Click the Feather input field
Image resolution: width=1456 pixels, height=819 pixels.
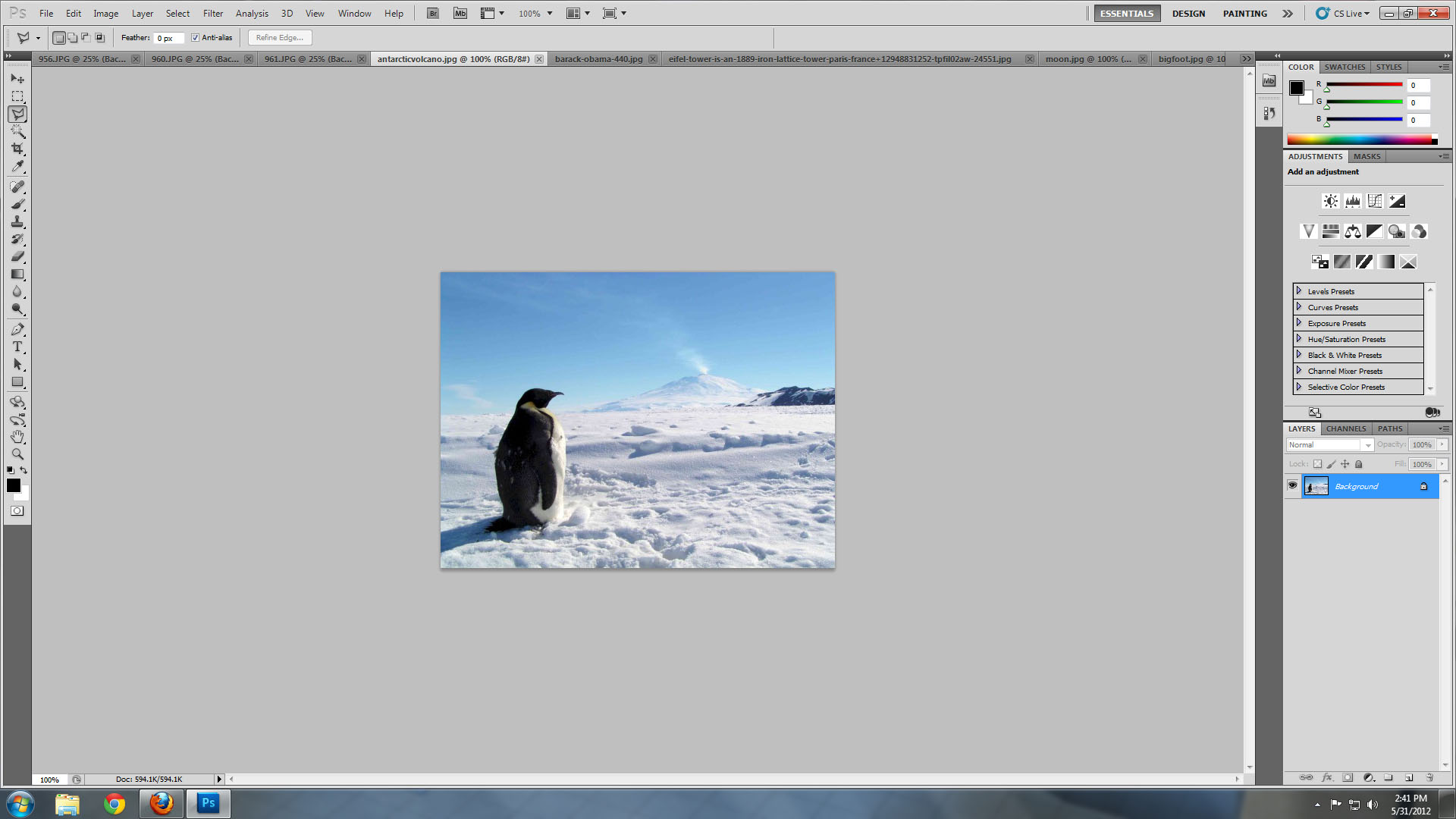click(169, 38)
